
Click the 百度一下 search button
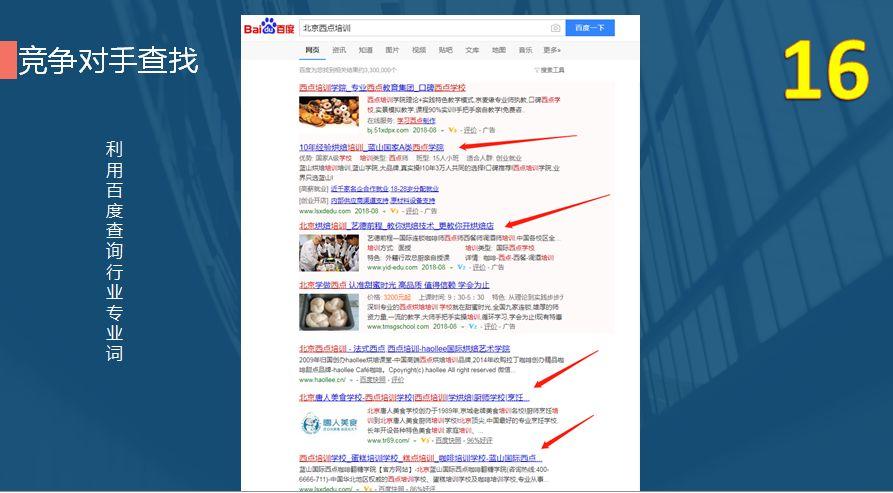(589, 28)
